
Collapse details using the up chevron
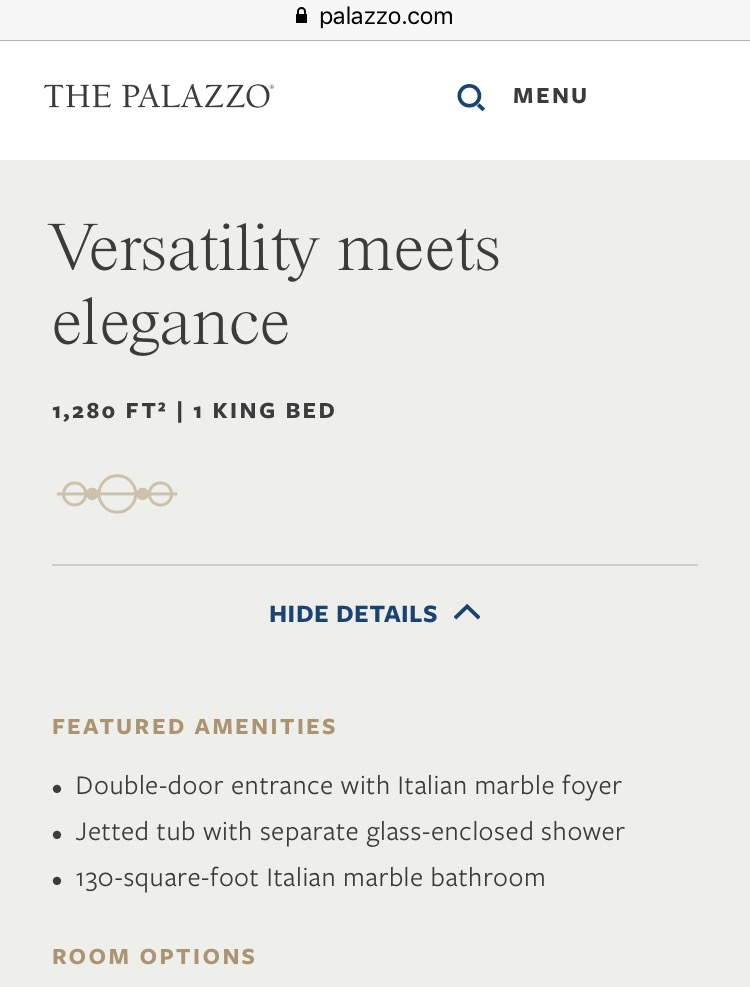coord(467,612)
